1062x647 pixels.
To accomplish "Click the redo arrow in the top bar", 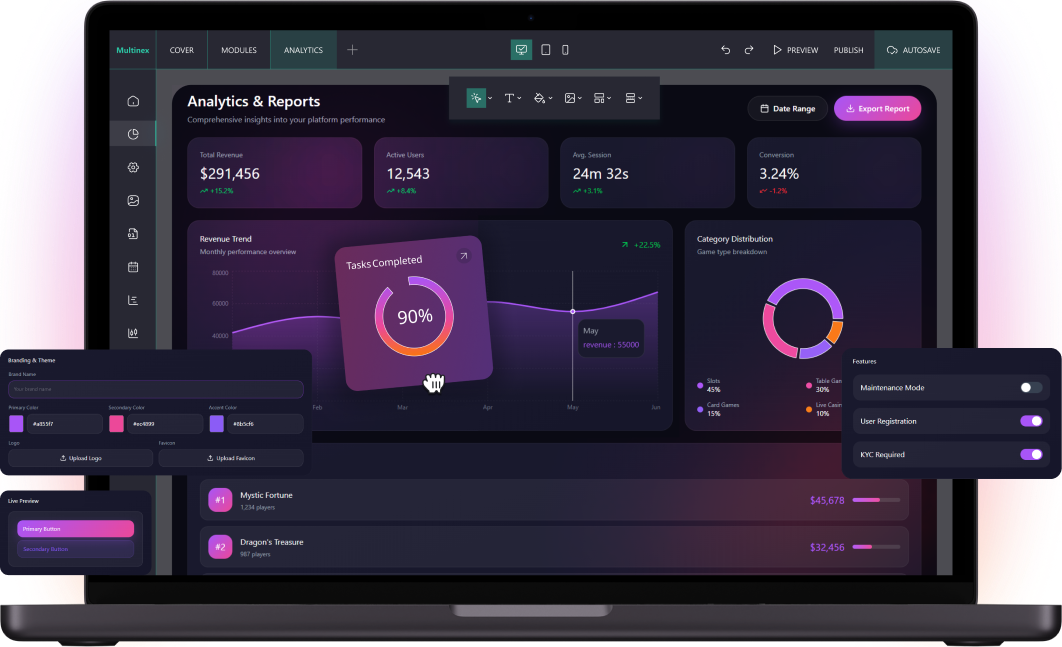I will click(748, 50).
